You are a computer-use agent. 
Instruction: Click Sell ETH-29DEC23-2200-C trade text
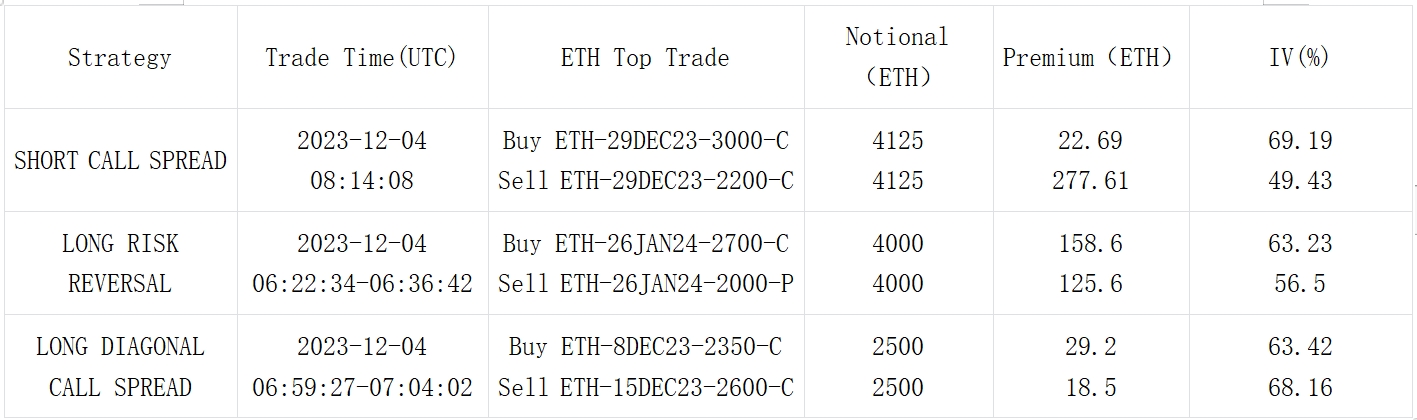click(645, 181)
